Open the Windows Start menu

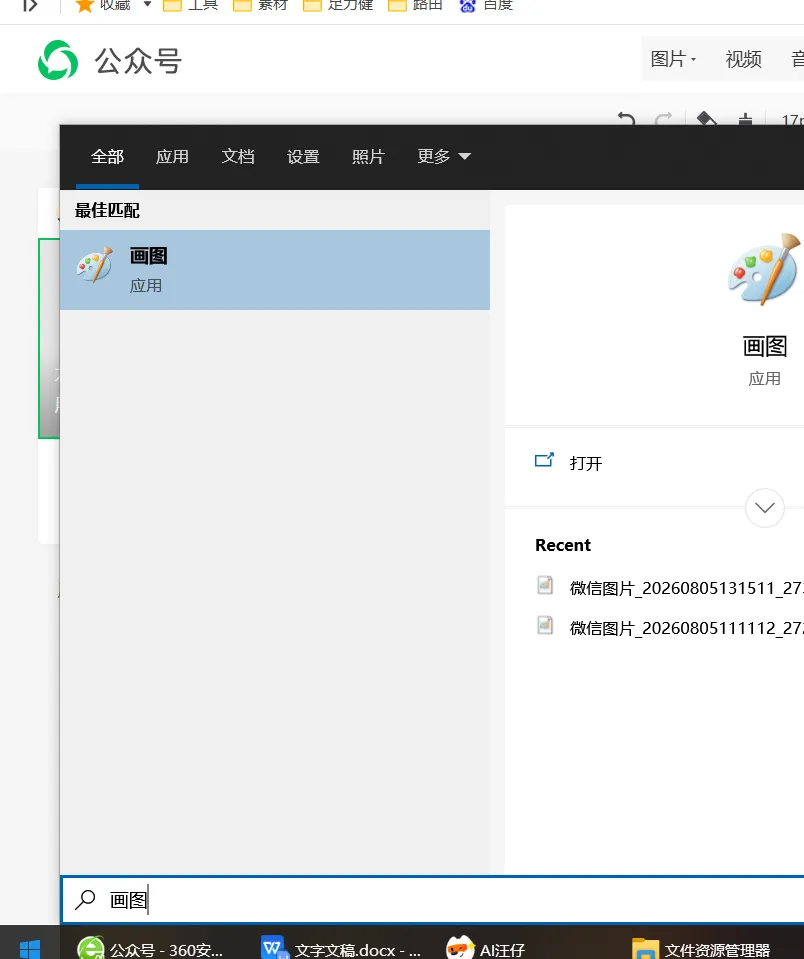click(29, 949)
